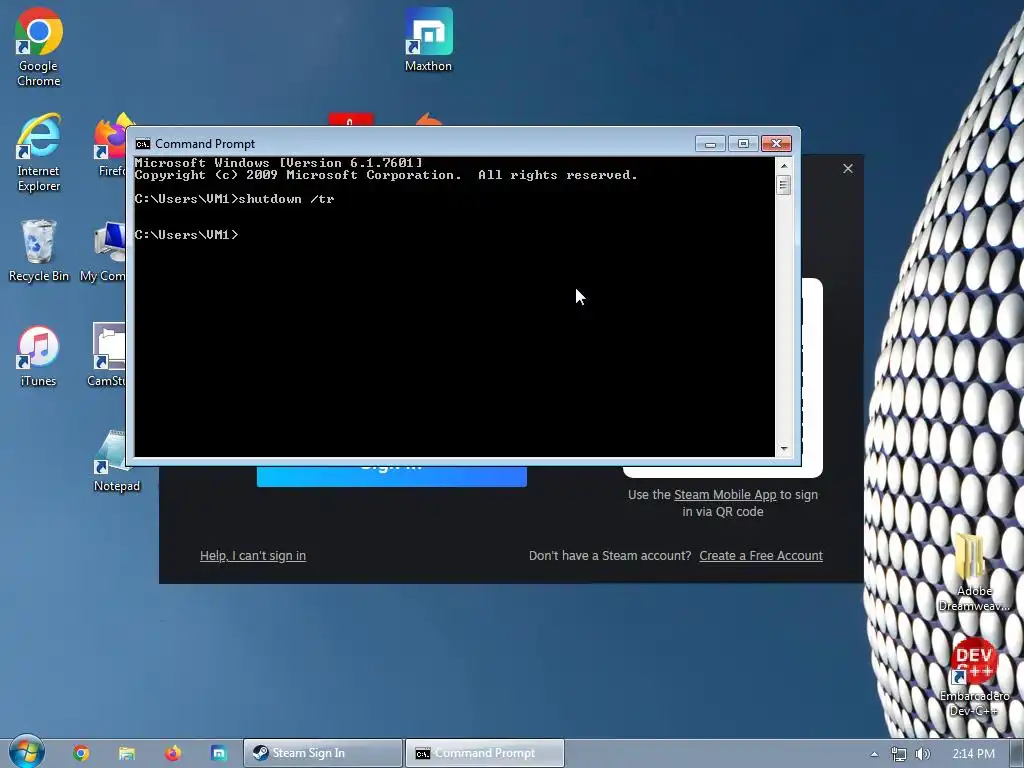
Task: Open Maxthon desktop shortcut
Action: pyautogui.click(x=428, y=40)
